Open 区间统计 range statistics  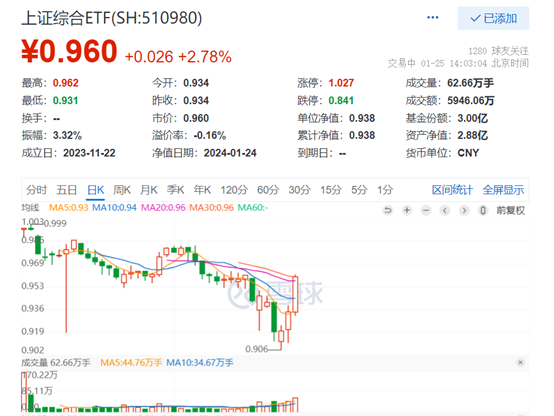tap(452, 190)
